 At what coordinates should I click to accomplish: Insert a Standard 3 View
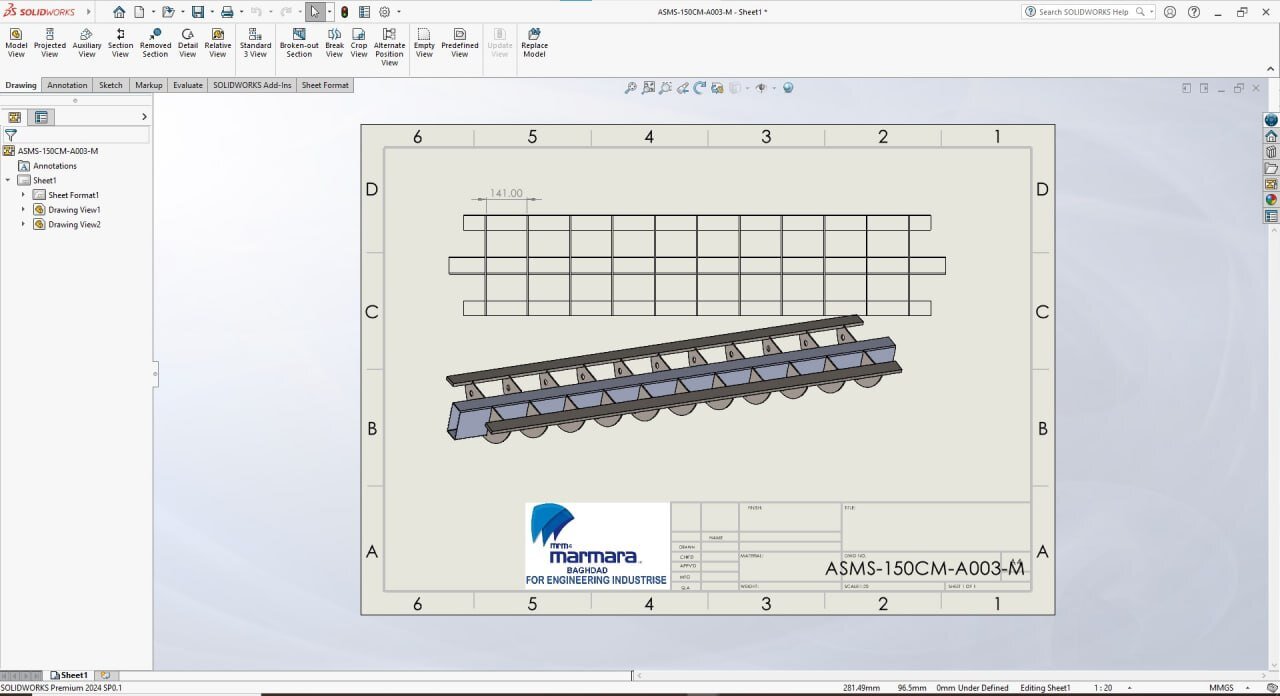[255, 43]
